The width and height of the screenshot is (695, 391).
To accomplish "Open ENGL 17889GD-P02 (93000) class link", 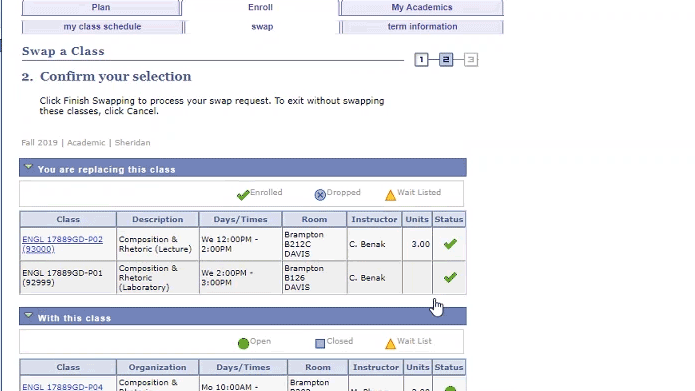I will pos(62,244).
